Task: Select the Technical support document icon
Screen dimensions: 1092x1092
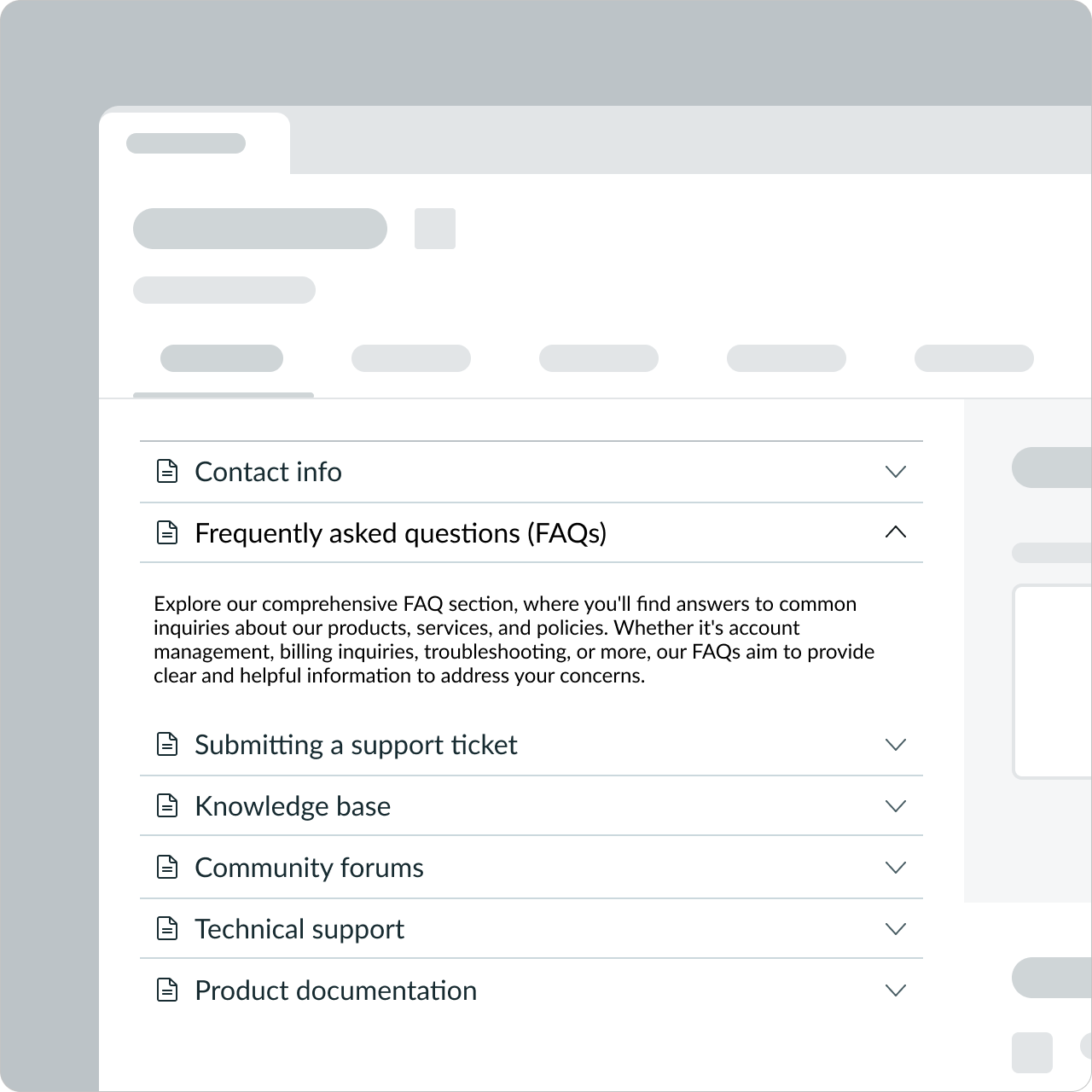Action: coord(167,929)
